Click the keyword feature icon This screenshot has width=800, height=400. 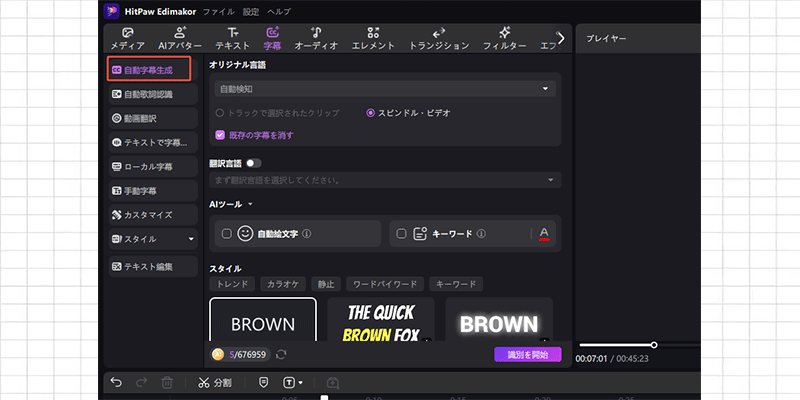pos(420,234)
